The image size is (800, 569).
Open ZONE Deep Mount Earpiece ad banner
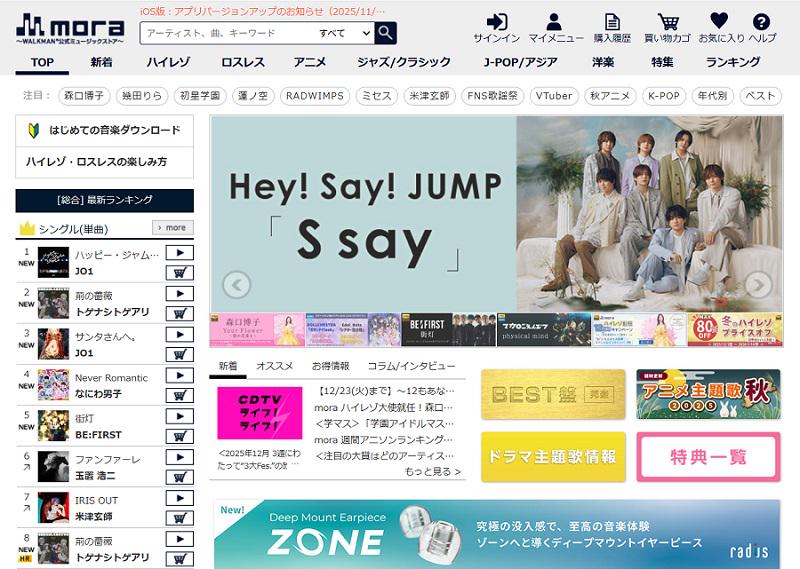click(497, 534)
